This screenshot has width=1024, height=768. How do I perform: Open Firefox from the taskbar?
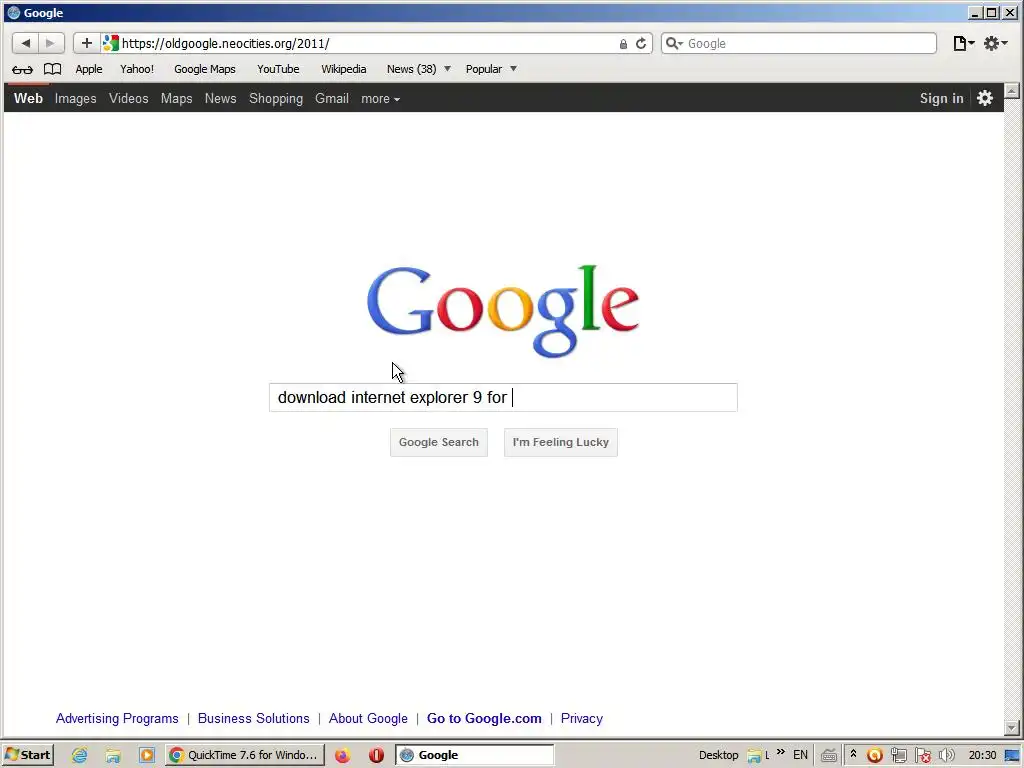point(342,756)
